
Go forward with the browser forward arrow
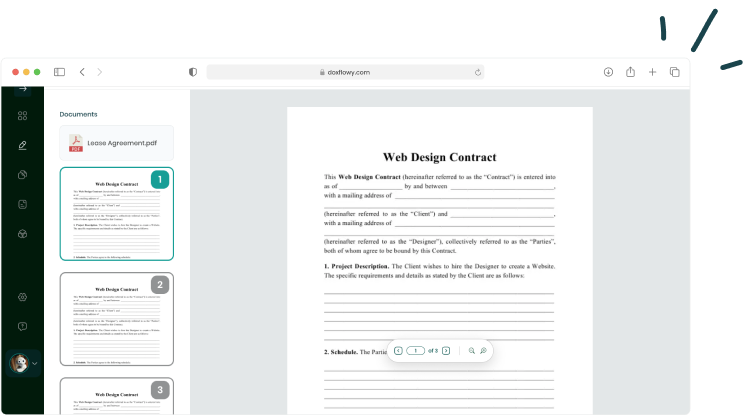coord(99,72)
